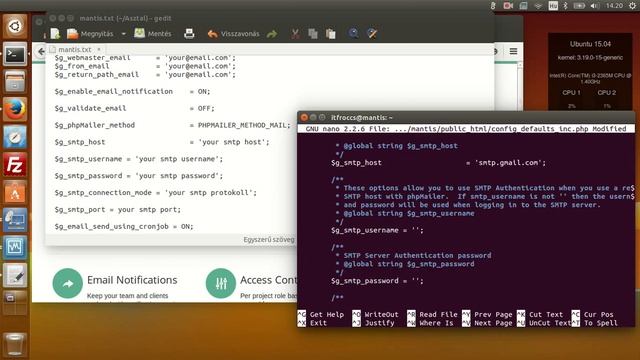The height and width of the screenshot is (360, 640).
Task: Open Ubuntu Software Center launcher icon
Action: (x=15, y=192)
